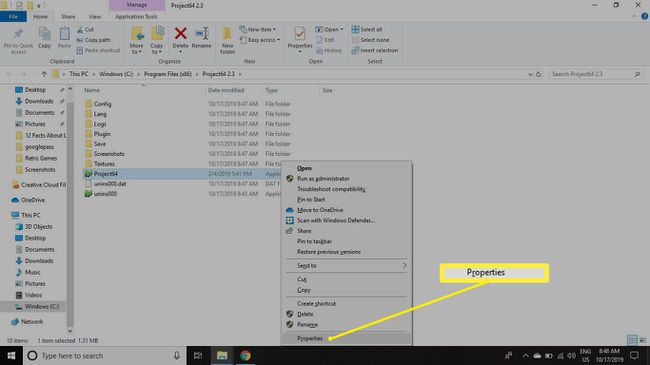Open the address bar history dropdown
Image resolution: width=650 pixels, height=365 pixels.
click(530, 74)
